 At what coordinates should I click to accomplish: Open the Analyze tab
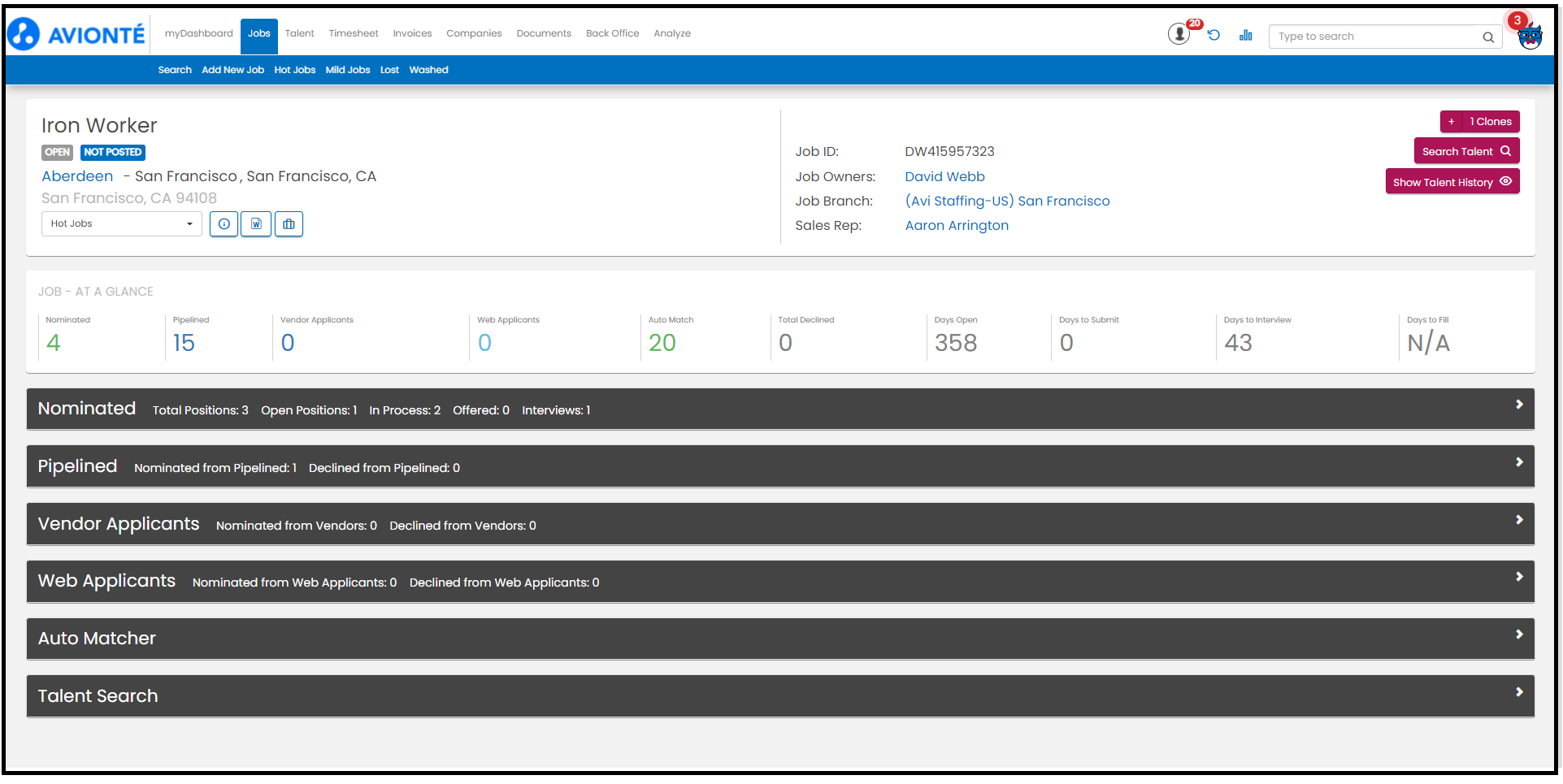672,33
